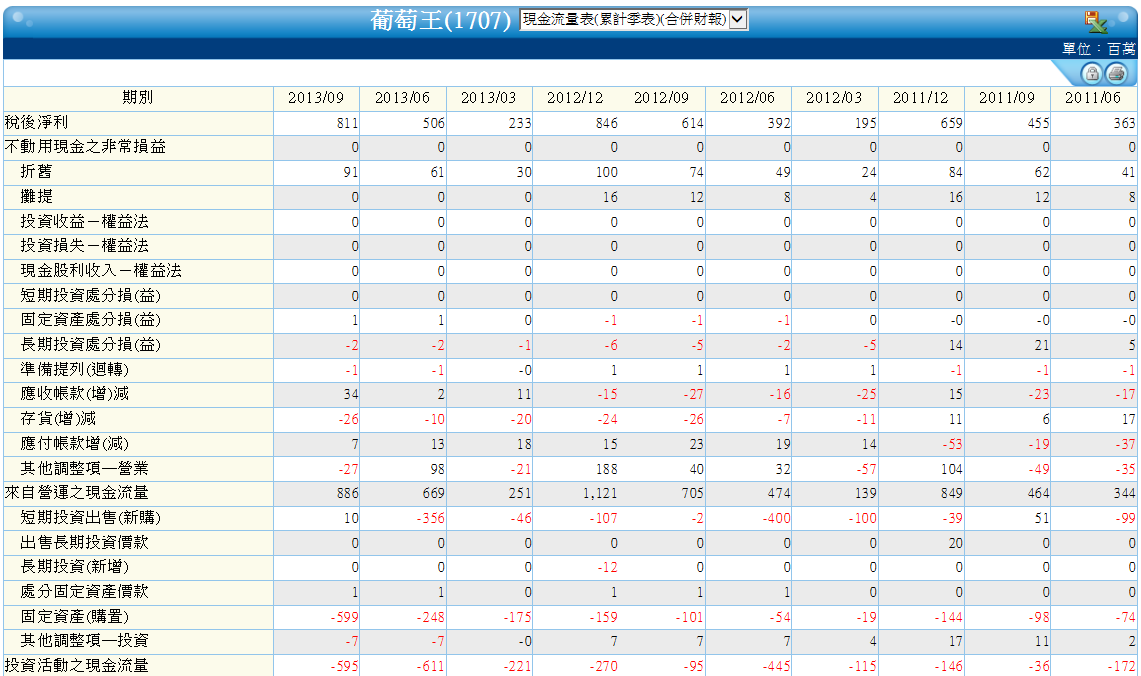Click the 投資活動之現金流量 row label

point(76,666)
